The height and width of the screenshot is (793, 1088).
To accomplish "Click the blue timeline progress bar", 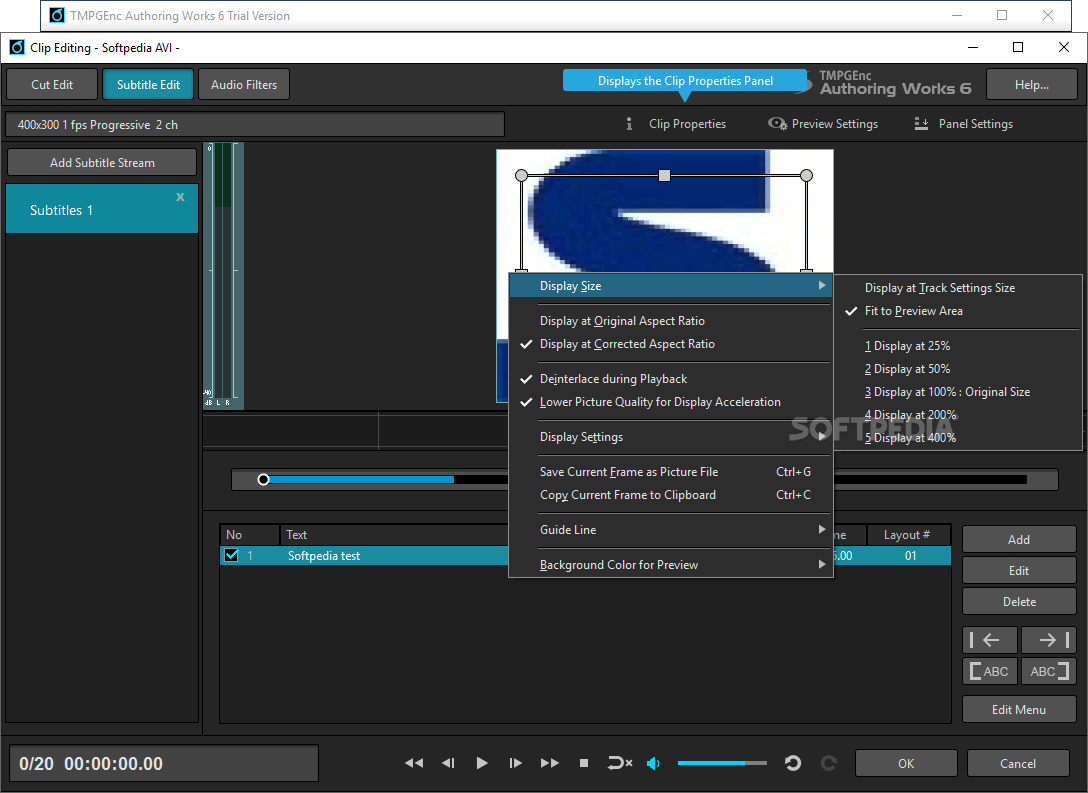I will [361, 479].
